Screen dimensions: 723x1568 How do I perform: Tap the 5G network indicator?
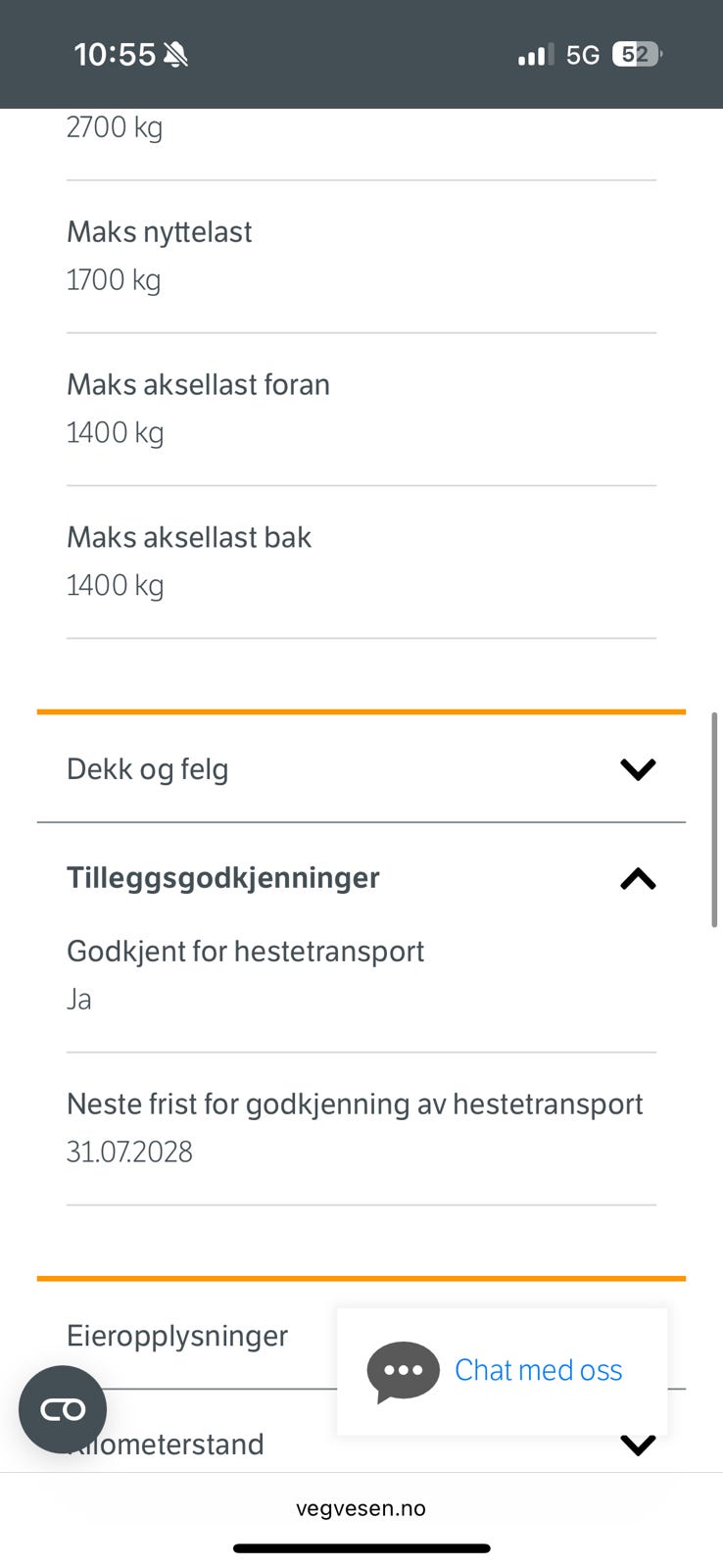[583, 55]
